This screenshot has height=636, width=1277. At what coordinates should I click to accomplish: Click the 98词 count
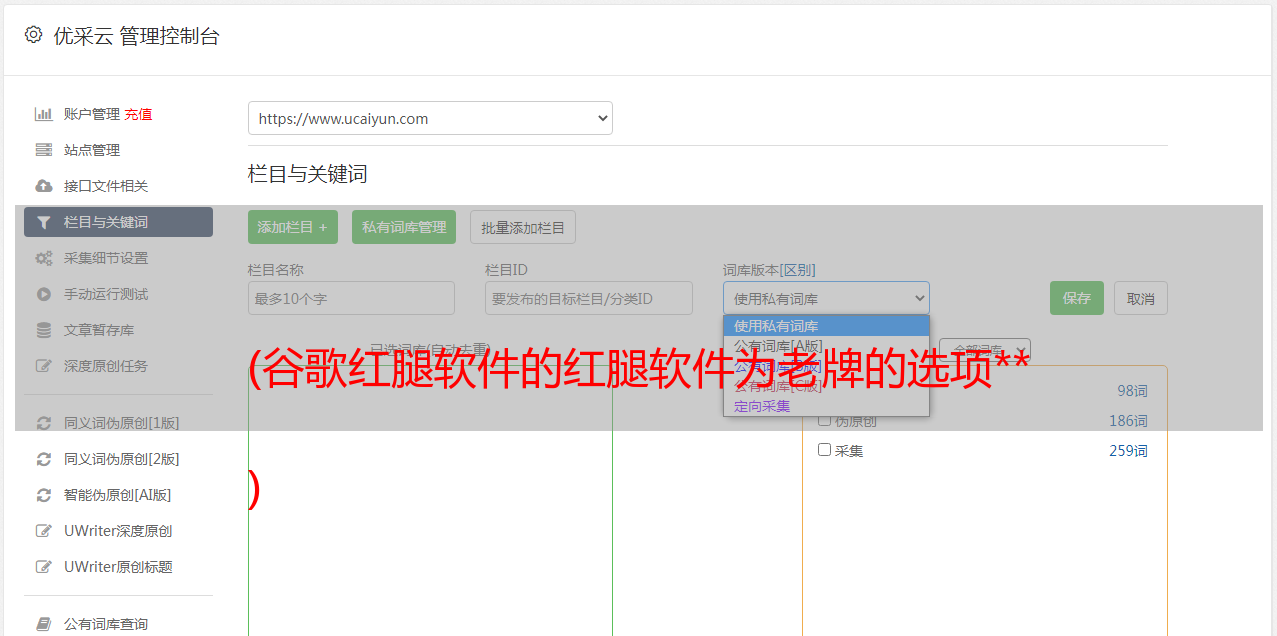click(x=1132, y=391)
